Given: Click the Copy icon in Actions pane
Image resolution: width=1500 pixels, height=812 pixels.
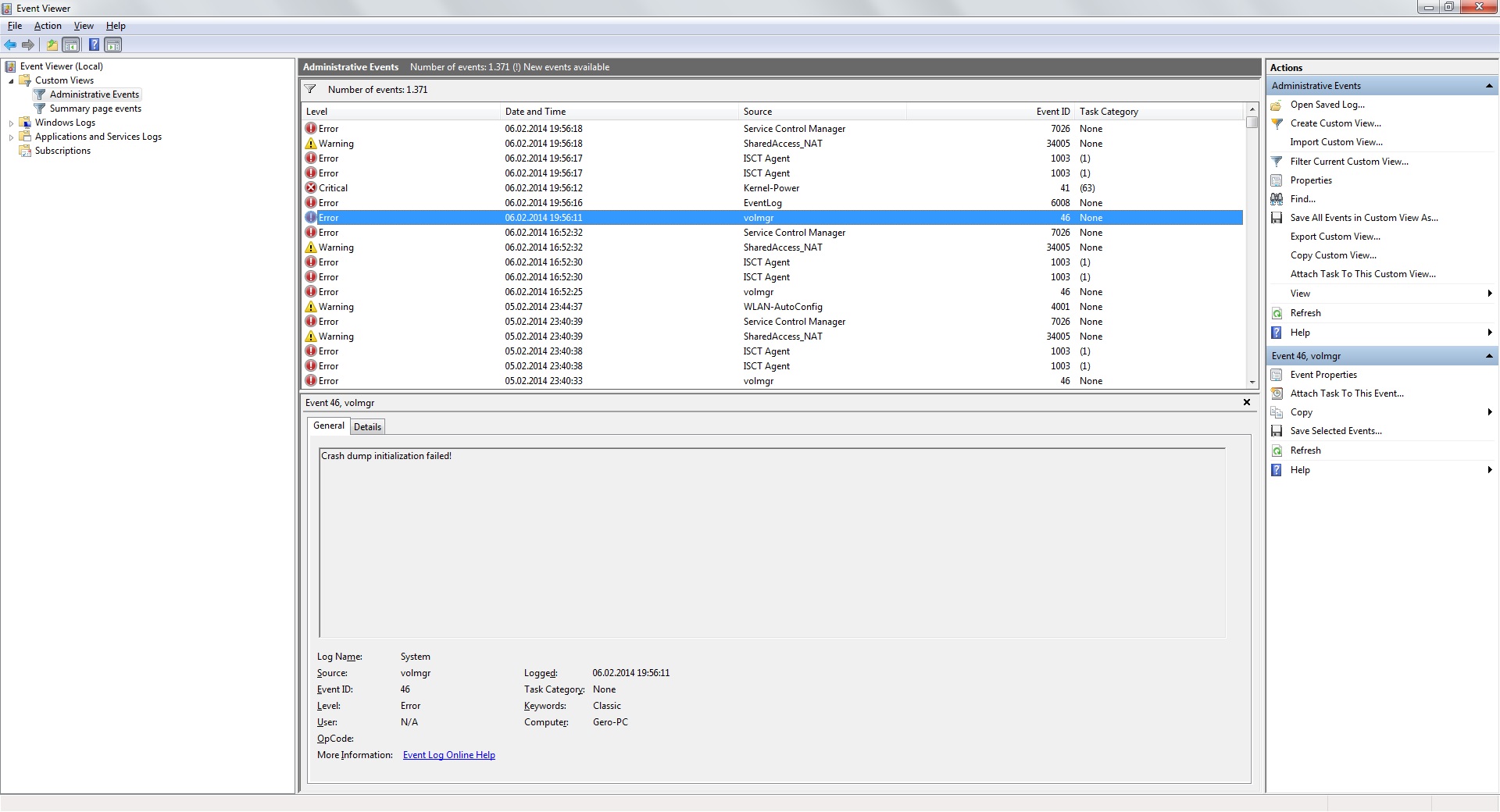Looking at the screenshot, I should (1277, 412).
